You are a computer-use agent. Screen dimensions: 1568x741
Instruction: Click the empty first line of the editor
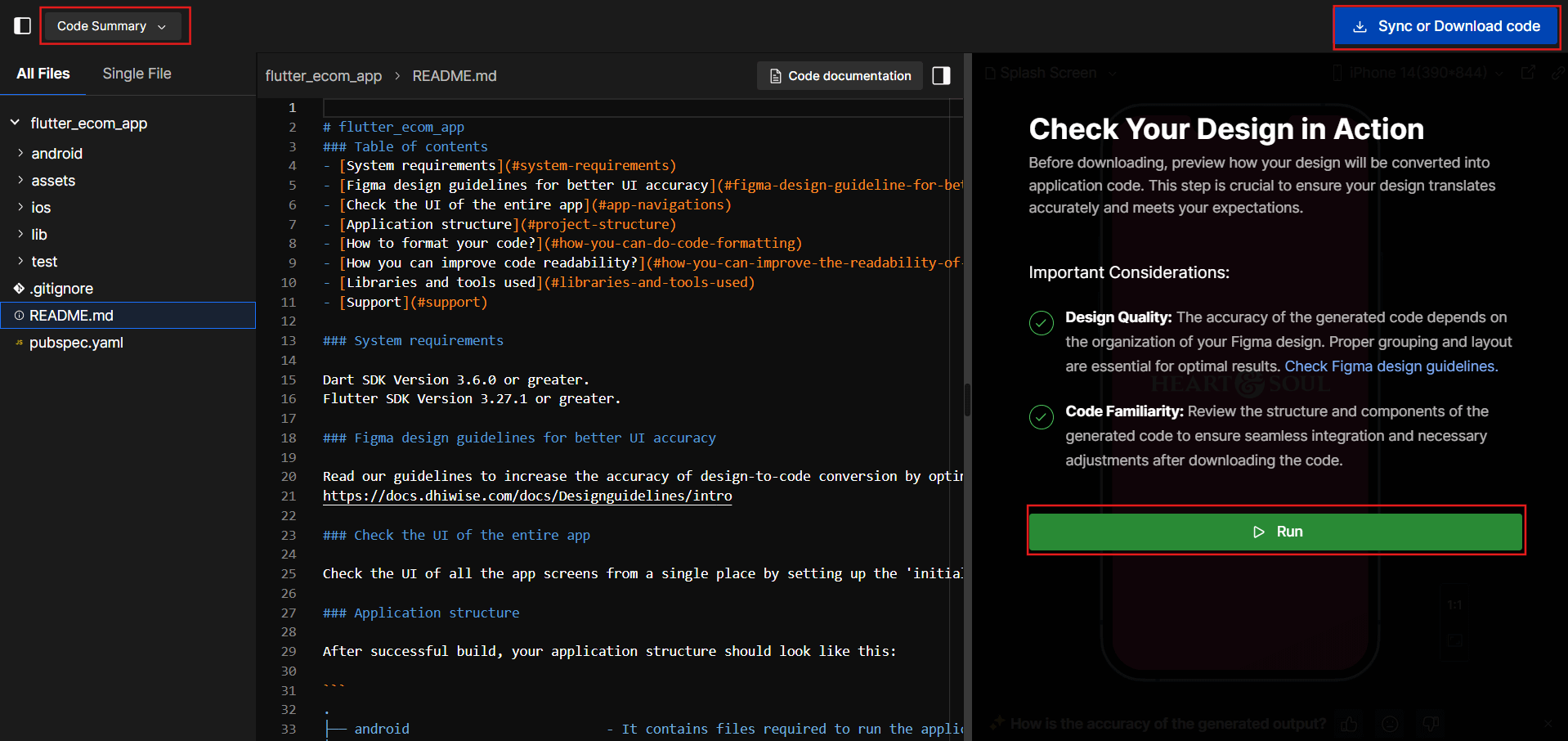(x=643, y=108)
